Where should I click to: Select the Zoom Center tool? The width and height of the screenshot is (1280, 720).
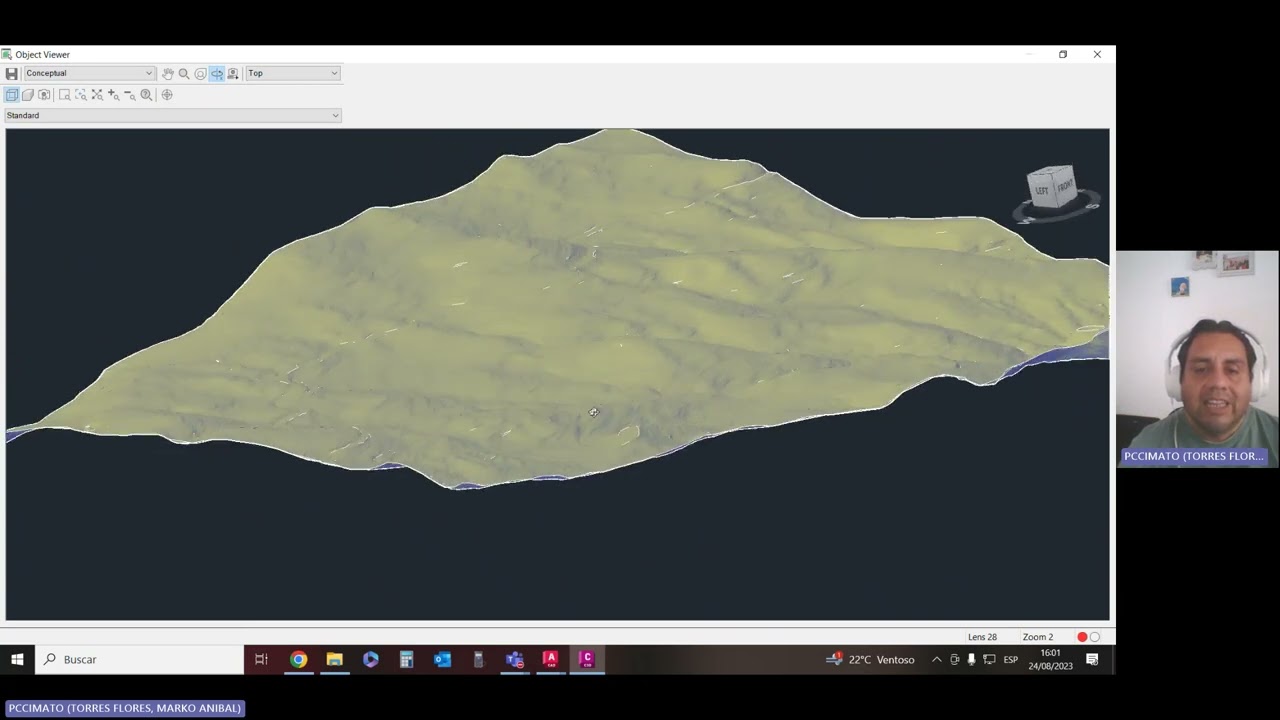point(81,94)
